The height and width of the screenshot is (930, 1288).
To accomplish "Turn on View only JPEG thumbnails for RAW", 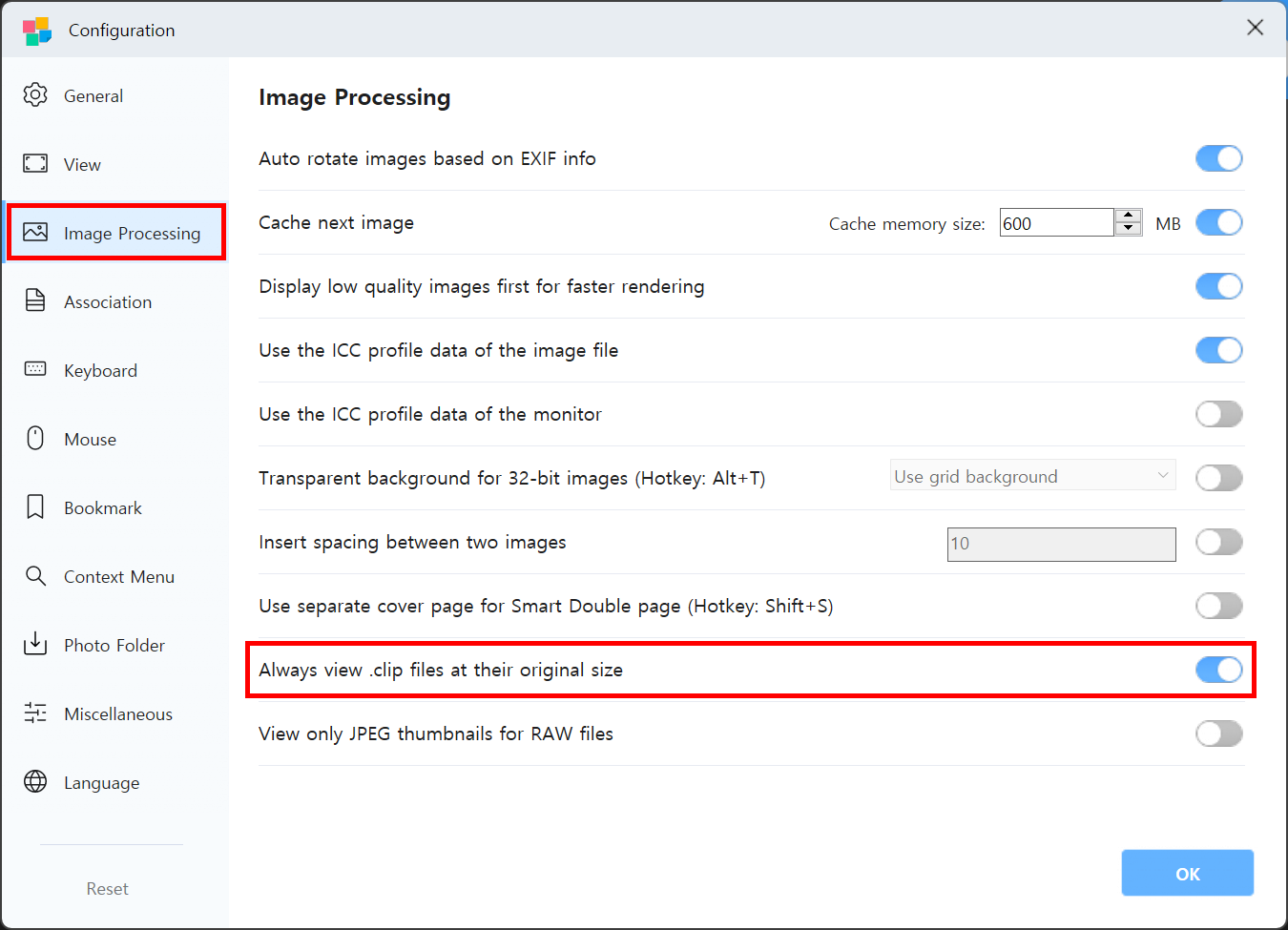I will pyautogui.click(x=1218, y=734).
